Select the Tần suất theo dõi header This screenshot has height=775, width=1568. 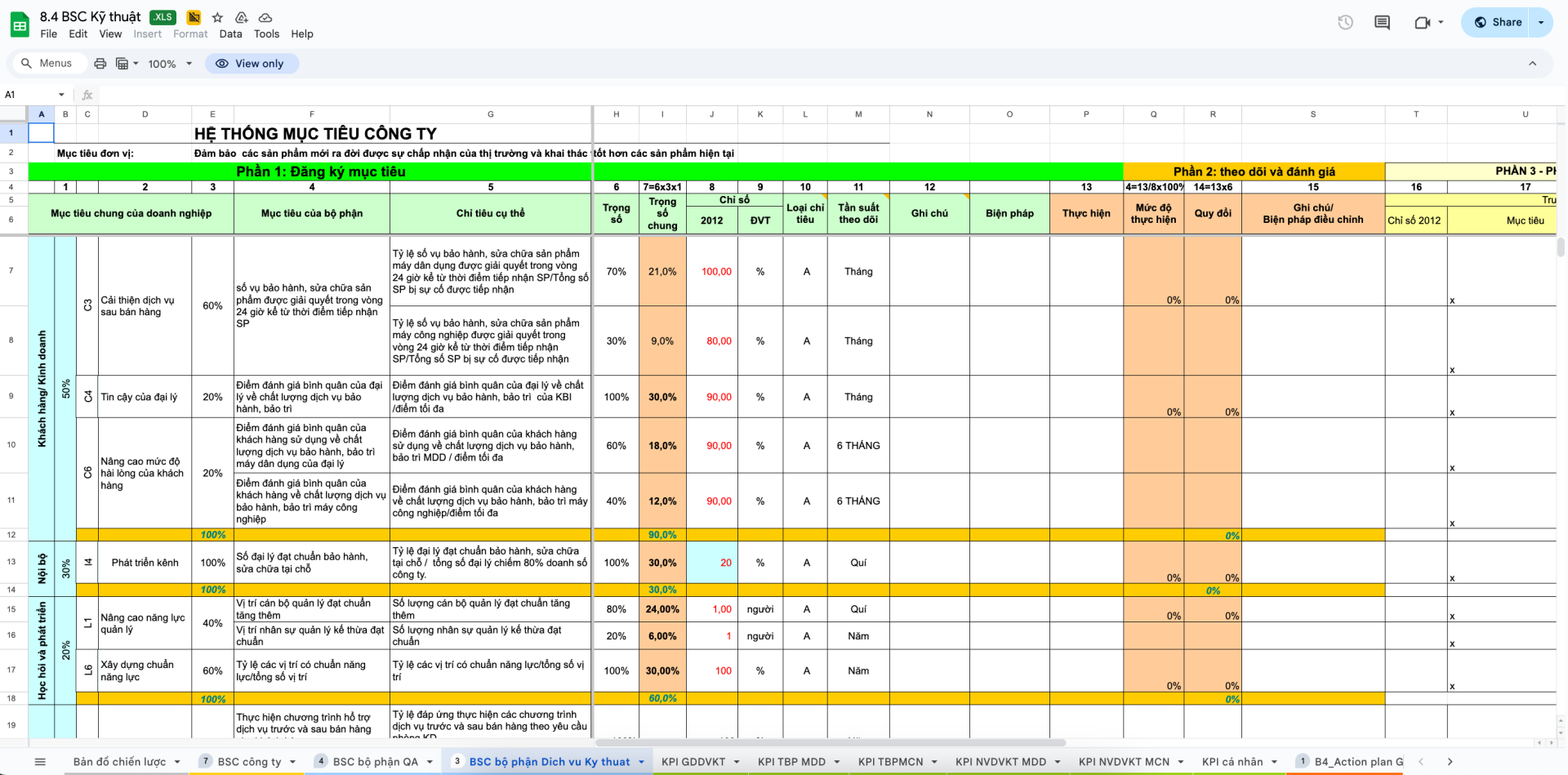tap(858, 213)
